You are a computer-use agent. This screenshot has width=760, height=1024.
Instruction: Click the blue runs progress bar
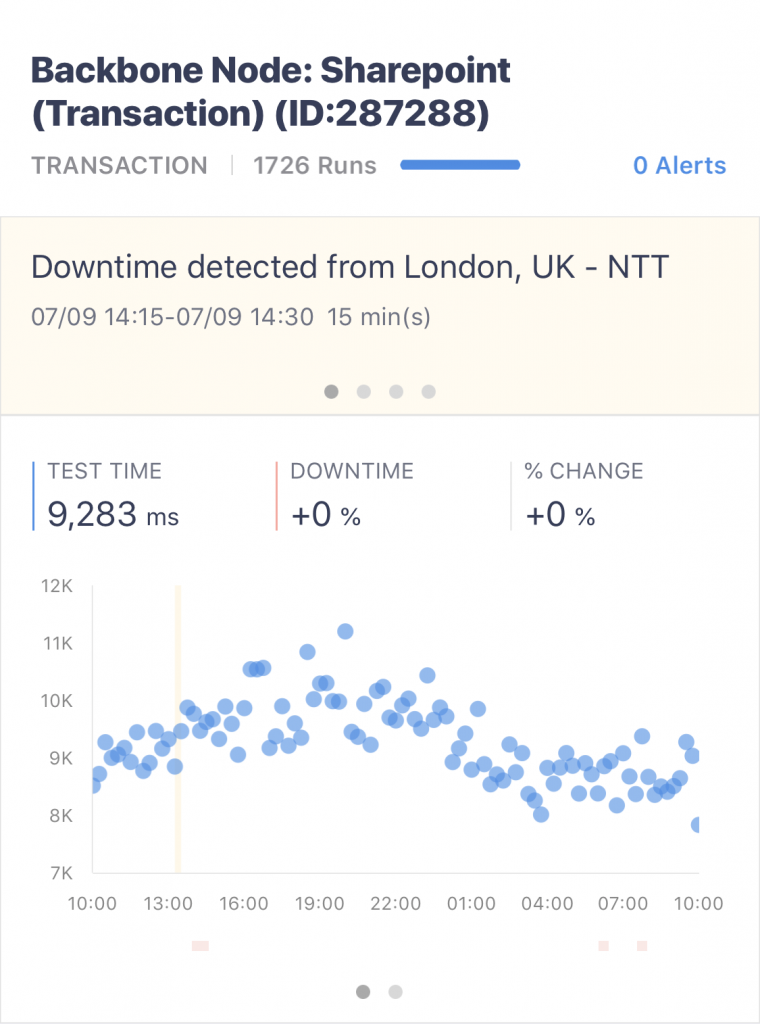[x=460, y=165]
